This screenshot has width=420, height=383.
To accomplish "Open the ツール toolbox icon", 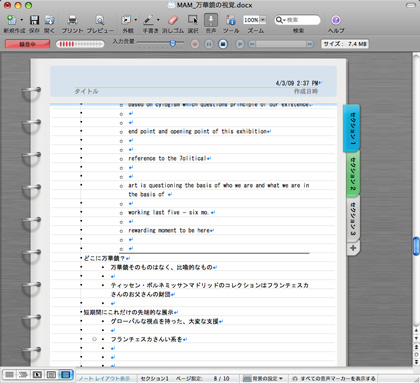I will pyautogui.click(x=231, y=20).
